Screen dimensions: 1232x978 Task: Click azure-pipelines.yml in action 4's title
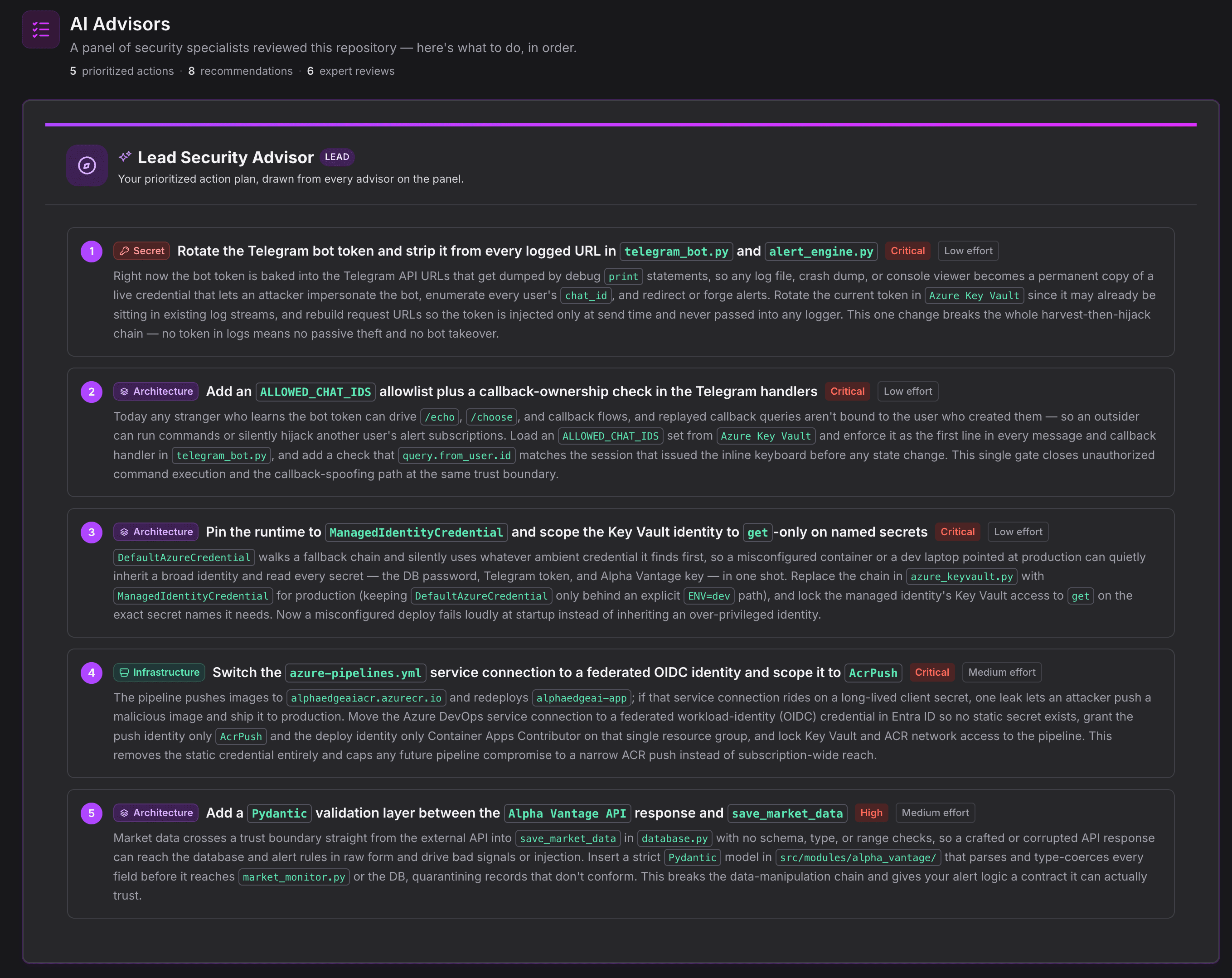(x=355, y=673)
